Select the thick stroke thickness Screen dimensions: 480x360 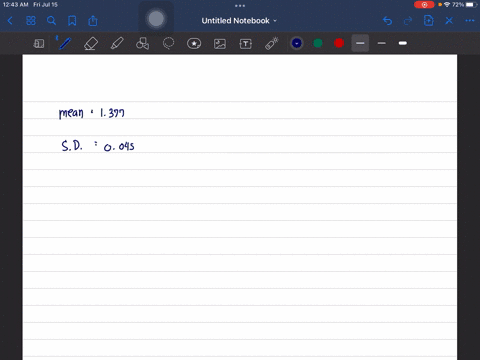pos(403,43)
